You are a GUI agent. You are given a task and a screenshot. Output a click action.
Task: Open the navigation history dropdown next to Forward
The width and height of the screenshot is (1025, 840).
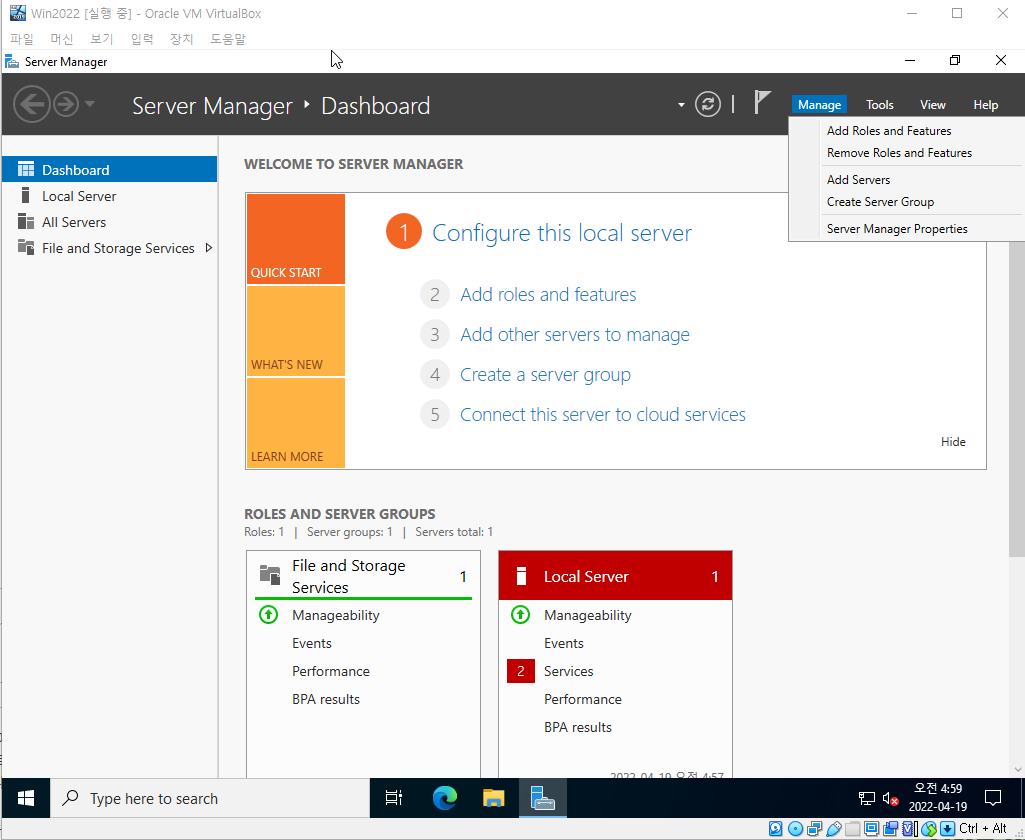pyautogui.click(x=90, y=104)
